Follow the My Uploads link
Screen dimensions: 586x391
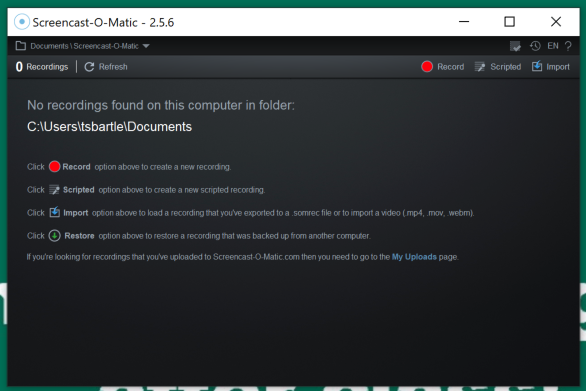414,257
